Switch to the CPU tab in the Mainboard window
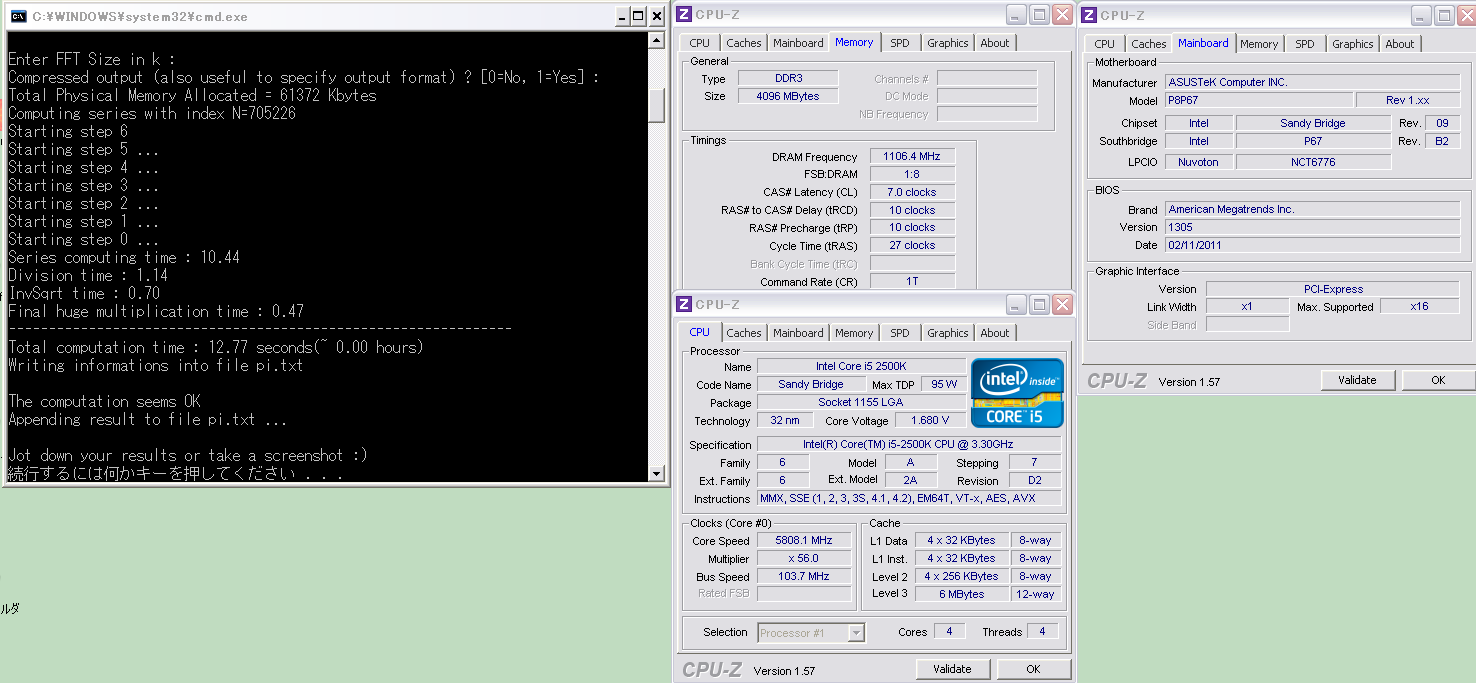The image size is (1476, 683). point(1105,44)
